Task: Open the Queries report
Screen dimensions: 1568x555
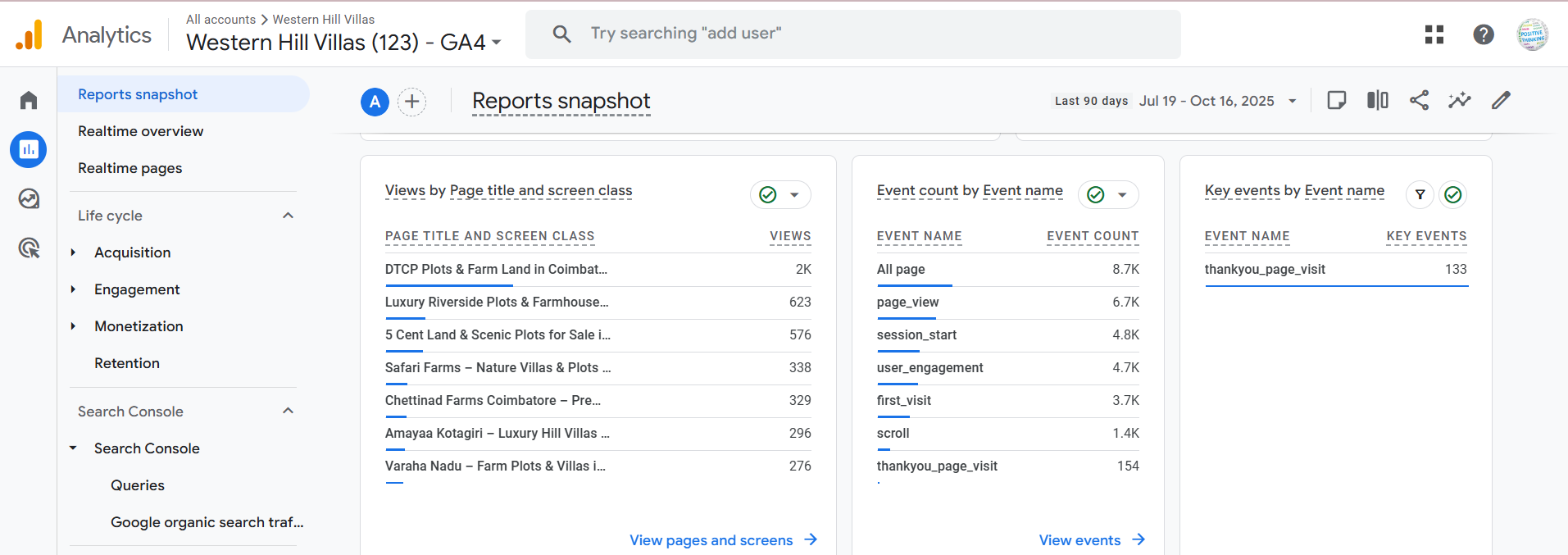Action: pos(138,485)
